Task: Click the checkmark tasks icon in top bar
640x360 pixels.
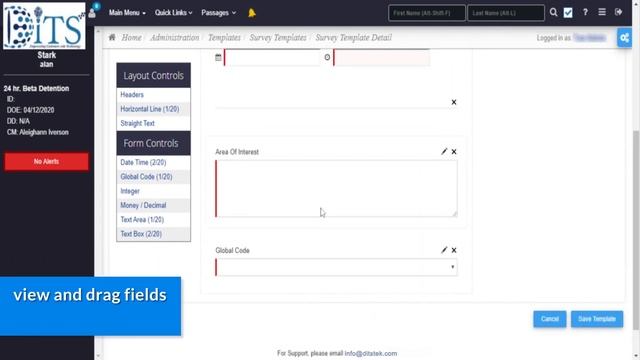Action: tap(568, 13)
